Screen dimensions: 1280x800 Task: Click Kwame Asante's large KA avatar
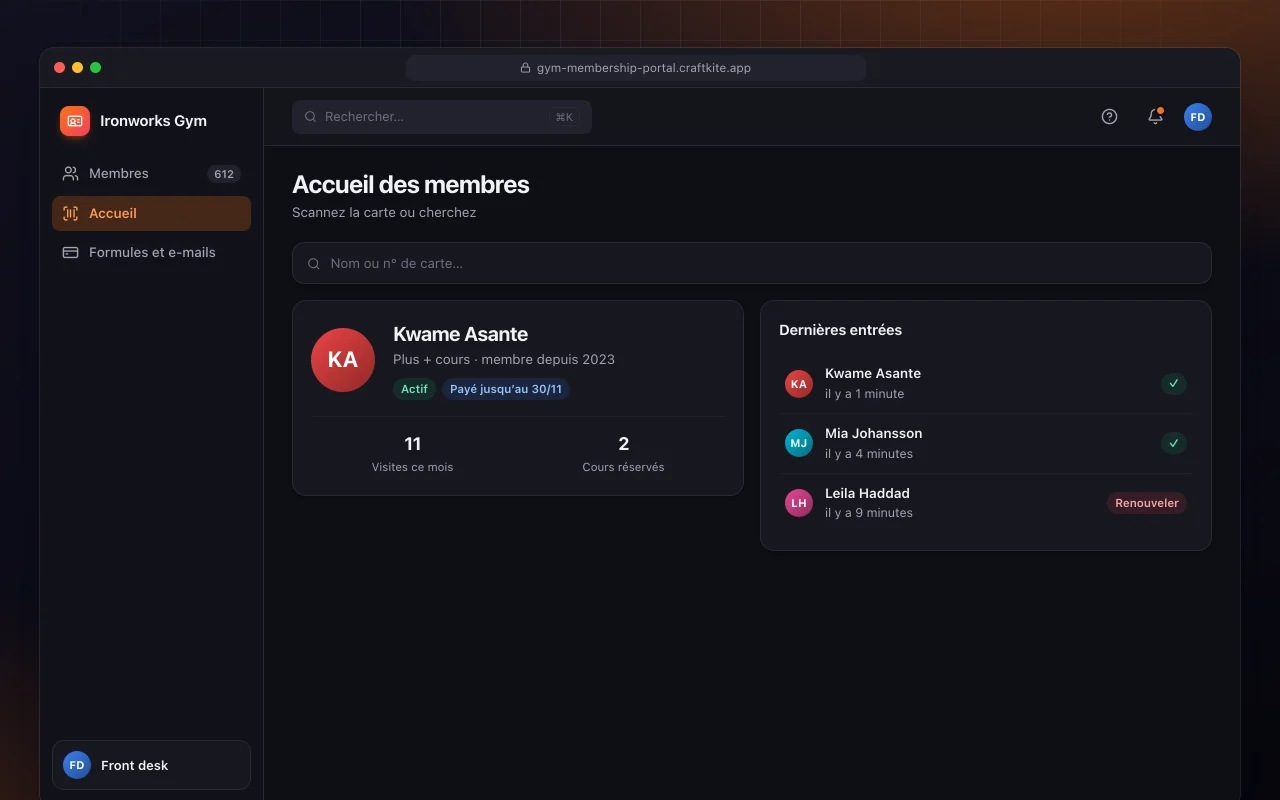[x=343, y=360]
